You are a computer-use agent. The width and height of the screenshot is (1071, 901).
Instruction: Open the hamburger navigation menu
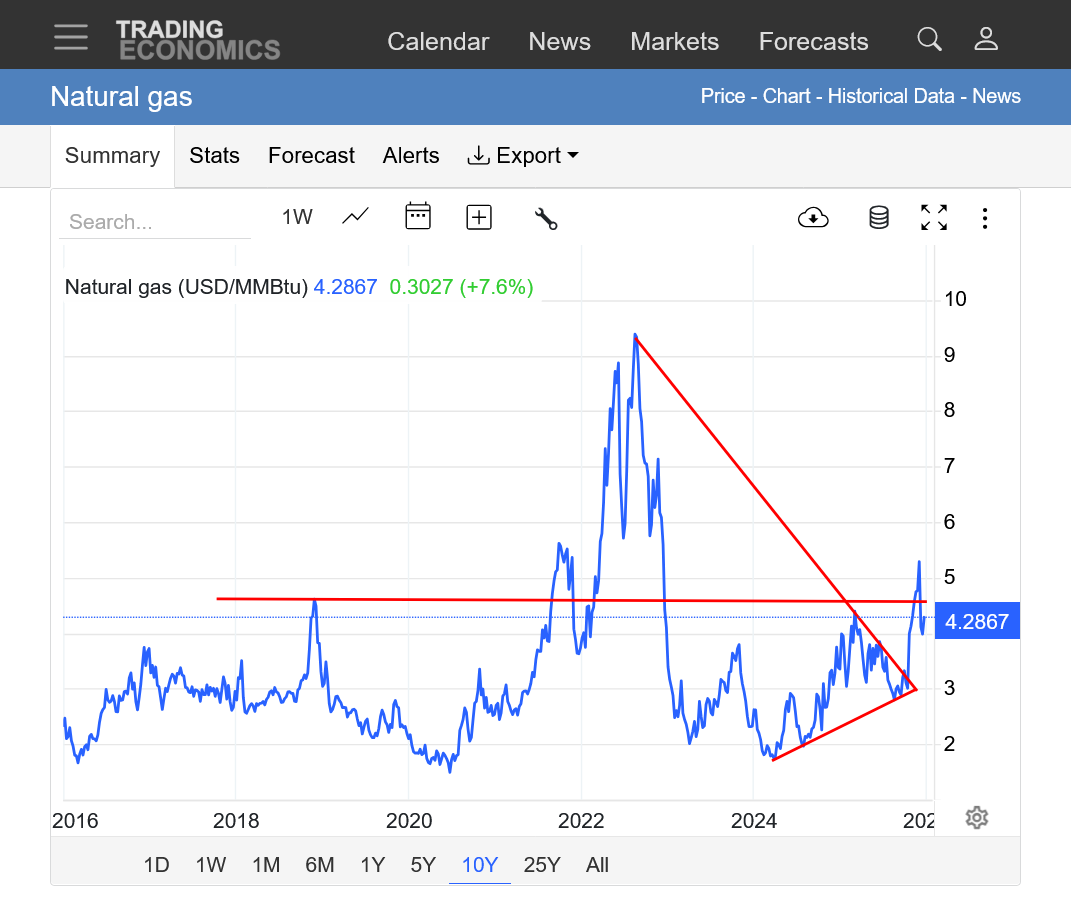click(71, 38)
